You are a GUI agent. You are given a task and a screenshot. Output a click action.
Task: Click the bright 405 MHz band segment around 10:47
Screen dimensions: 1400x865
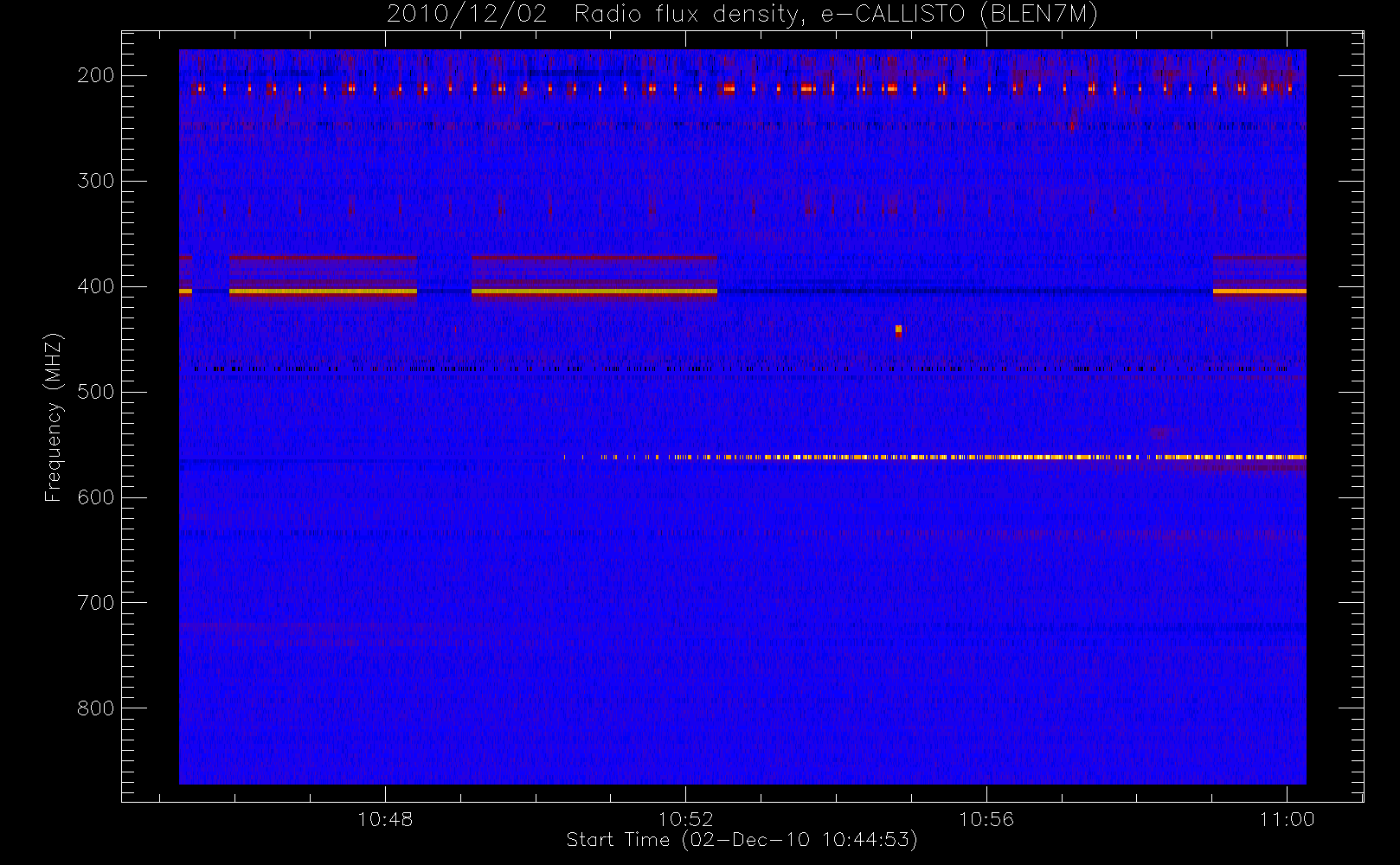point(323,292)
